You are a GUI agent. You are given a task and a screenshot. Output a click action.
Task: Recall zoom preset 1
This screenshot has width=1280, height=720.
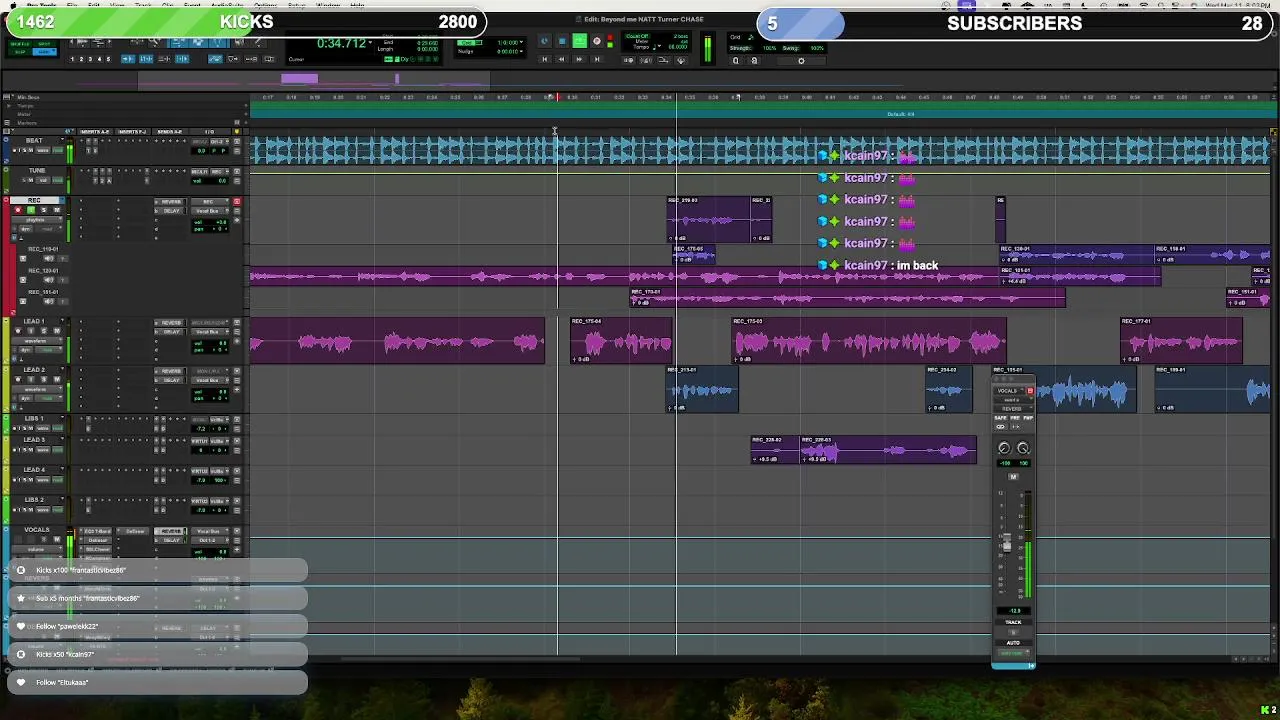point(72,59)
